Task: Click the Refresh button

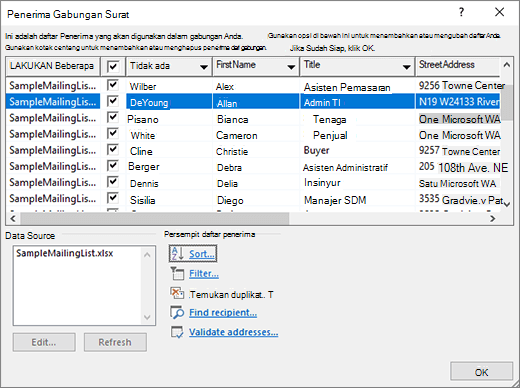Action: point(115,342)
